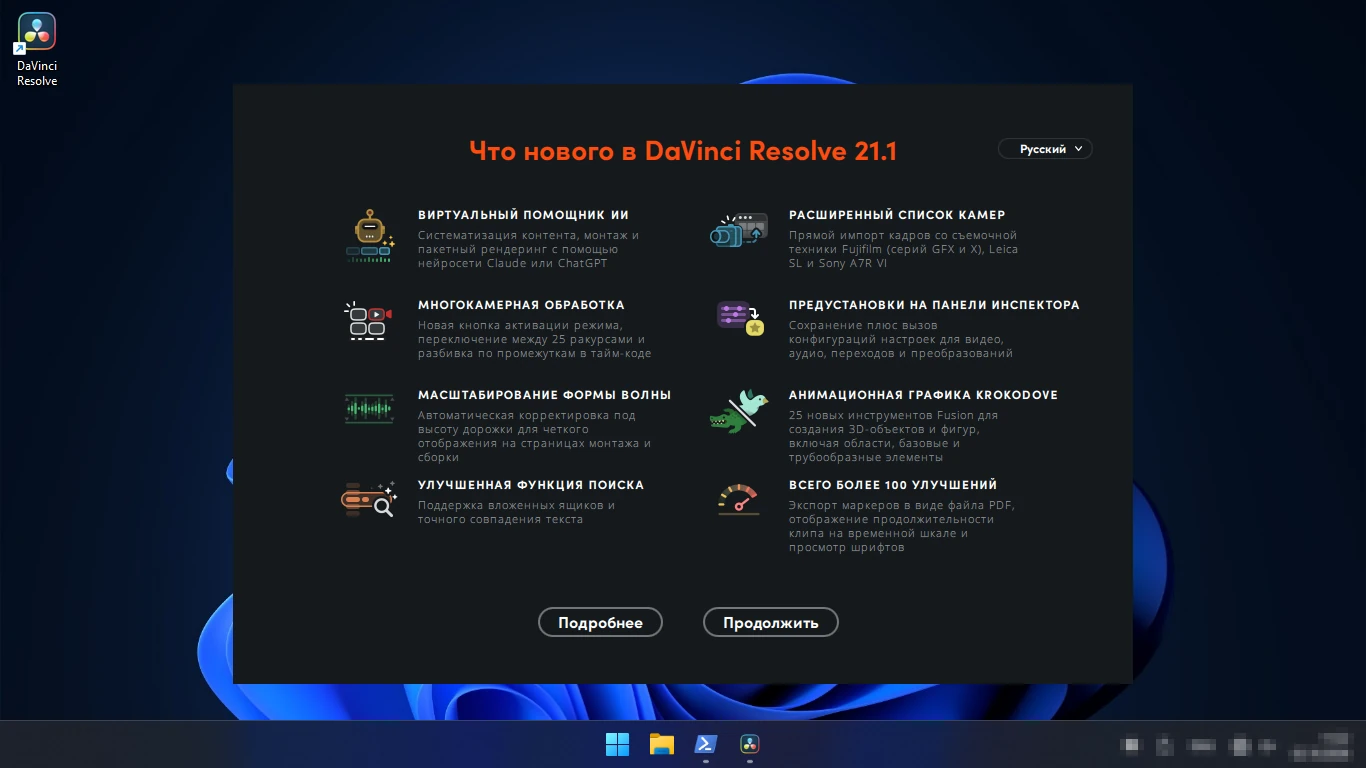This screenshot has width=1366, height=768.
Task: Click the Подробнее button
Action: coord(600,622)
